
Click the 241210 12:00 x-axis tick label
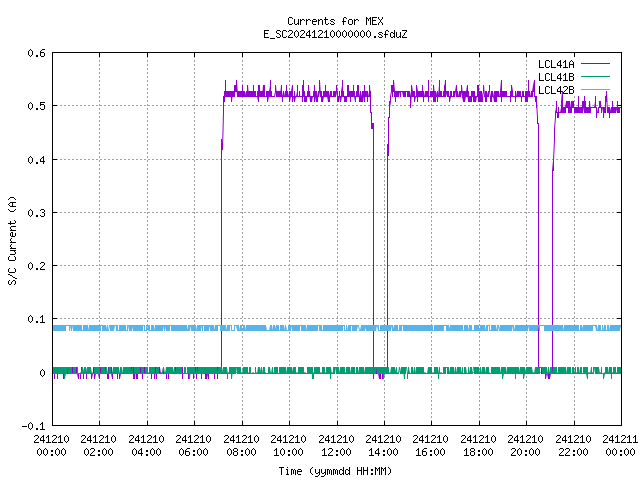pyautogui.click(x=336, y=446)
